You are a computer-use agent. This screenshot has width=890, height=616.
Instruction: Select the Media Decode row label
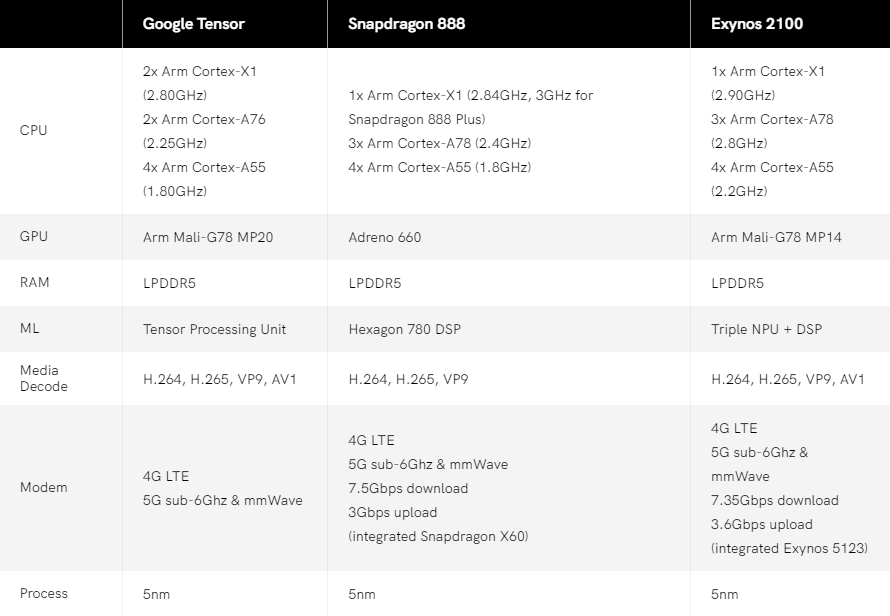(x=44, y=378)
